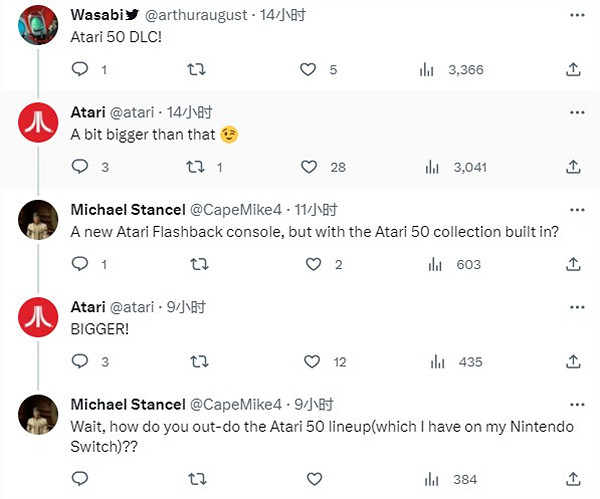Click Atari logo avatar on first reply
This screenshot has width=600, height=499.
[x=39, y=124]
